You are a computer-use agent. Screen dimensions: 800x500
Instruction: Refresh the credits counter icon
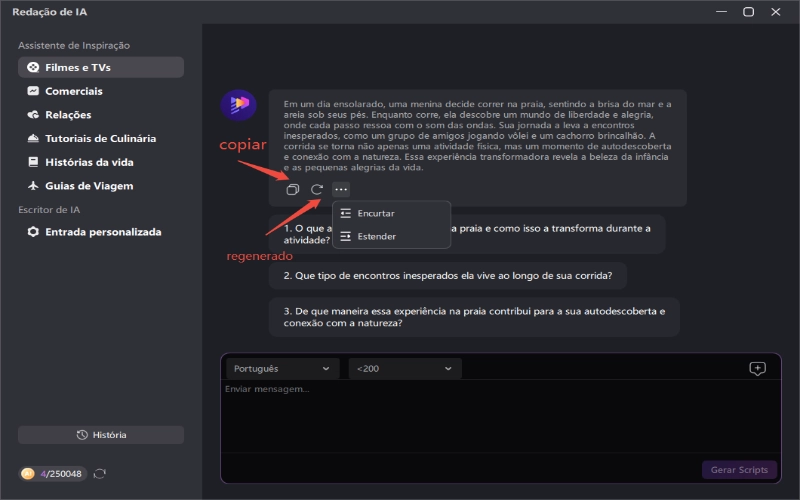pyautogui.click(x=99, y=473)
